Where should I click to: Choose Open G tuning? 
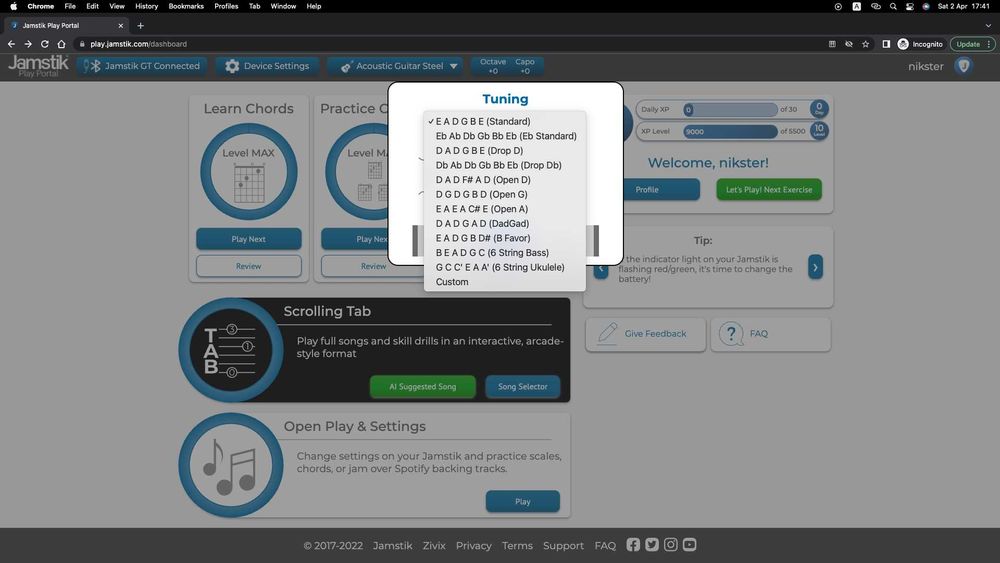(504, 194)
